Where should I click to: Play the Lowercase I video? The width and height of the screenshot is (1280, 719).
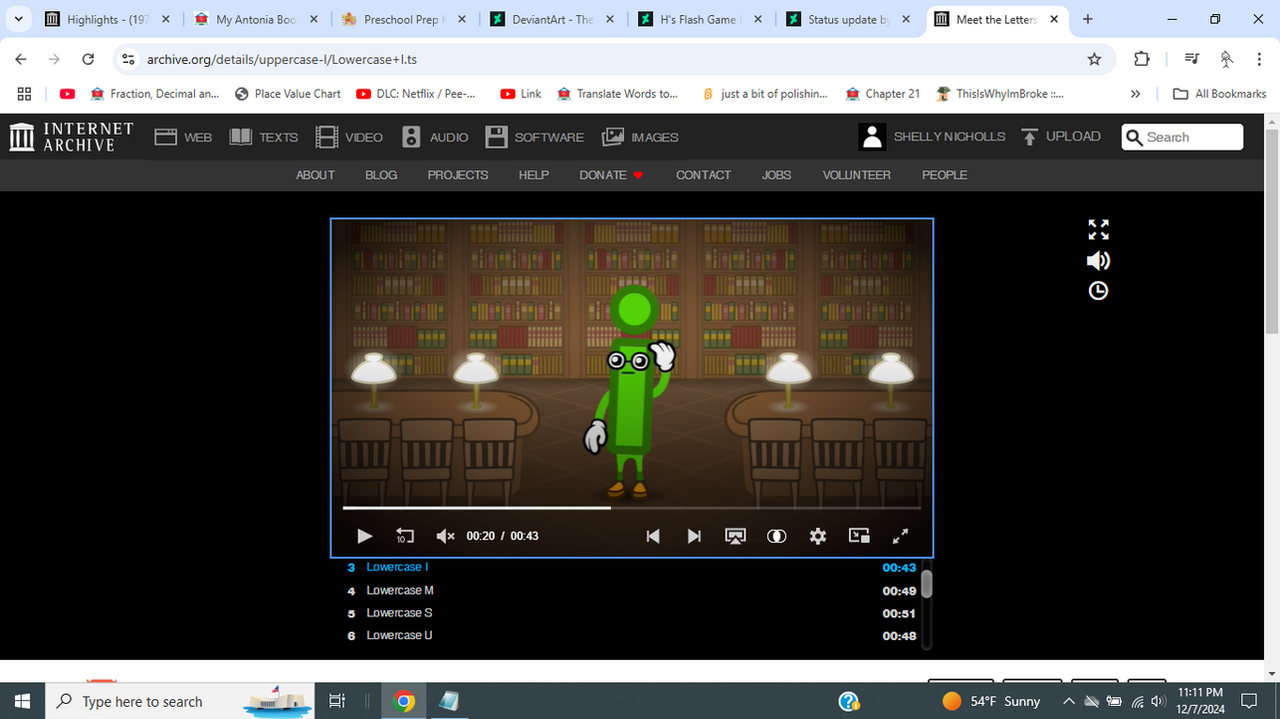(365, 536)
